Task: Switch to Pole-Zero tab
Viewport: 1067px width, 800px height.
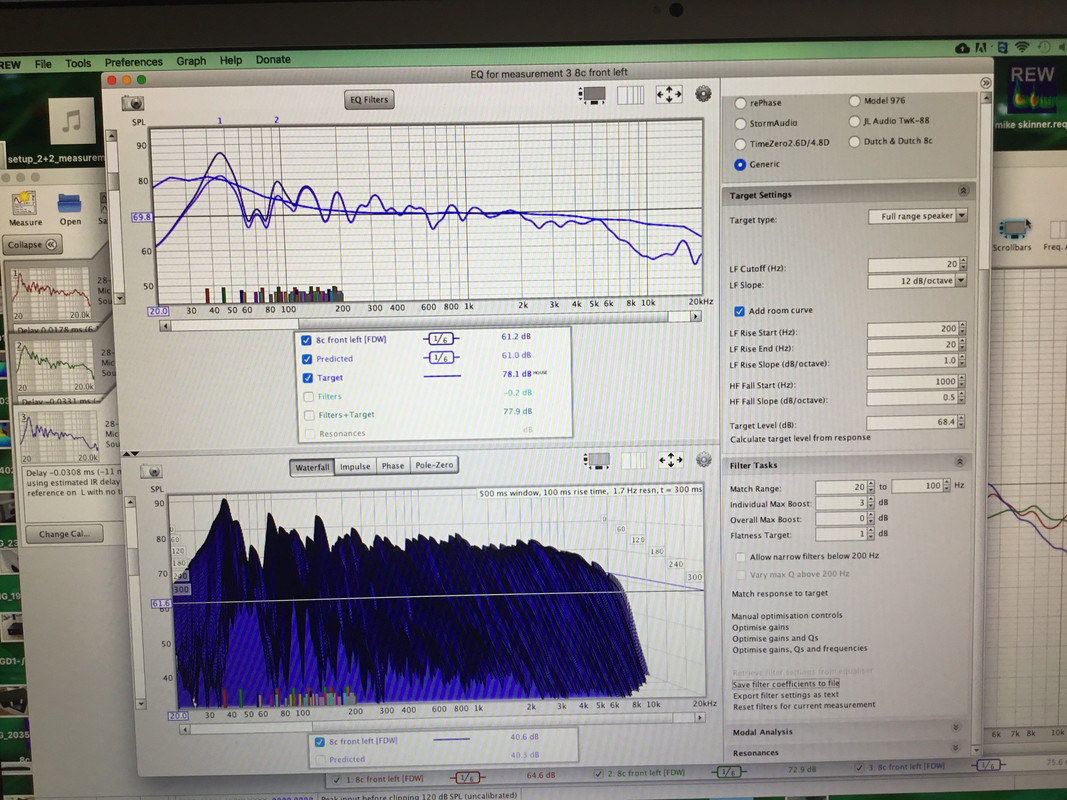Action: (434, 465)
